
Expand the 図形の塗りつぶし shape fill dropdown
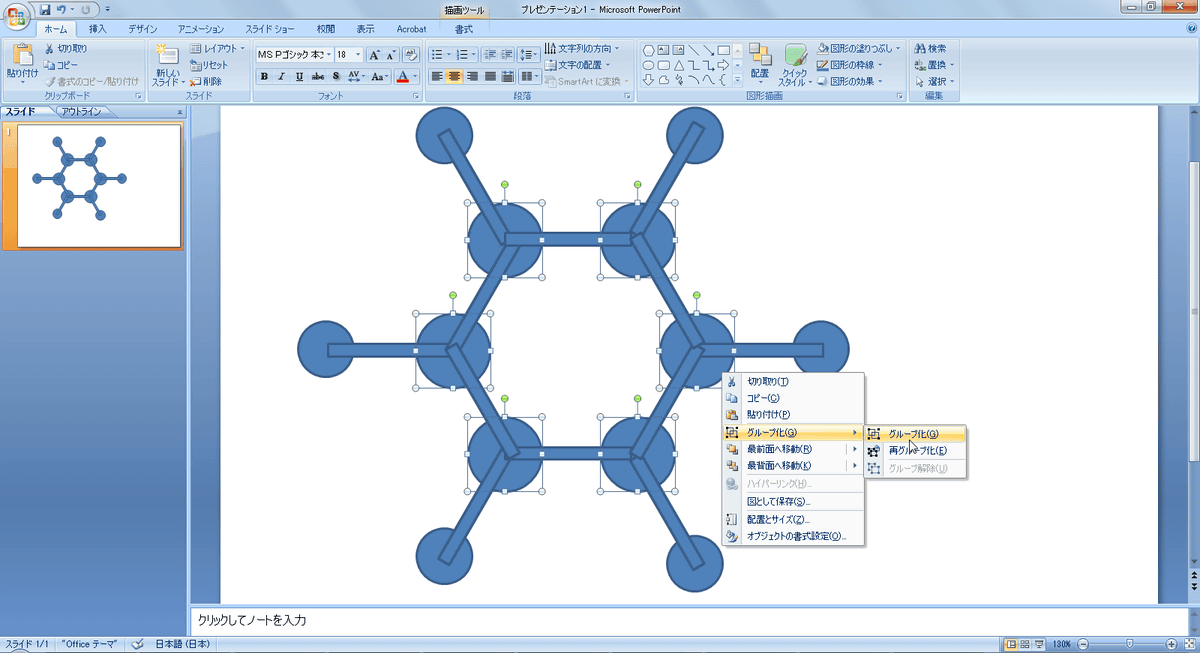898,48
